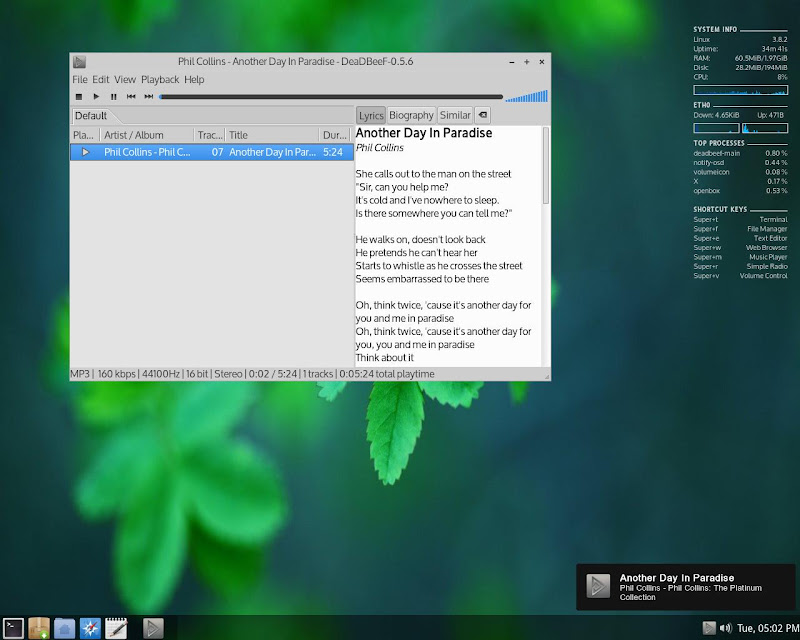Click the volume speaker icon in system tray
This screenshot has height=640, width=800.
pos(725,628)
